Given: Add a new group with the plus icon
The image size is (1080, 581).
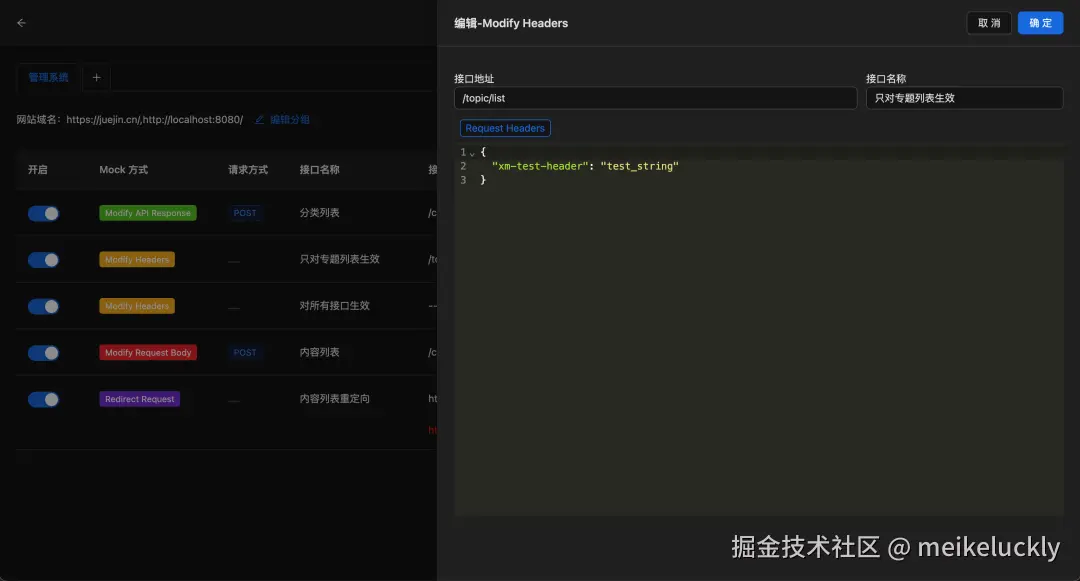Looking at the screenshot, I should click(96, 78).
